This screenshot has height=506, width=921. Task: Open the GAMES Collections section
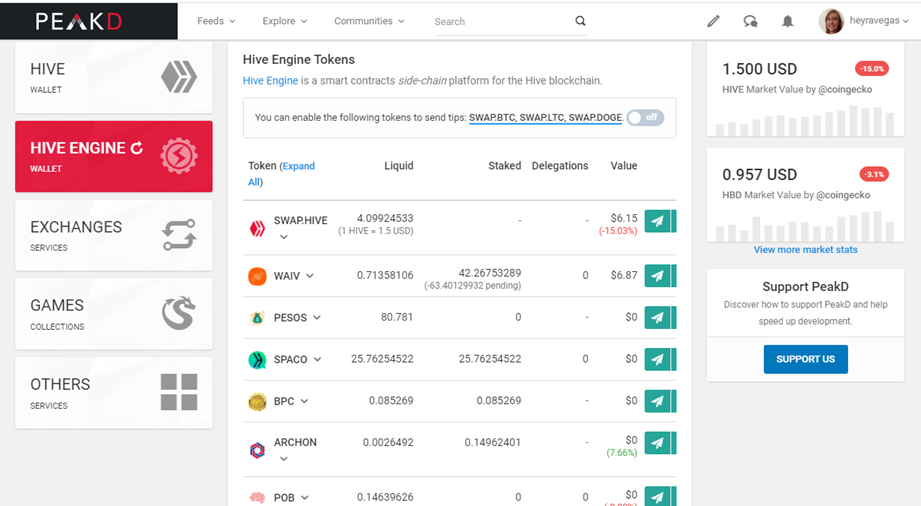pyautogui.click(x=114, y=314)
